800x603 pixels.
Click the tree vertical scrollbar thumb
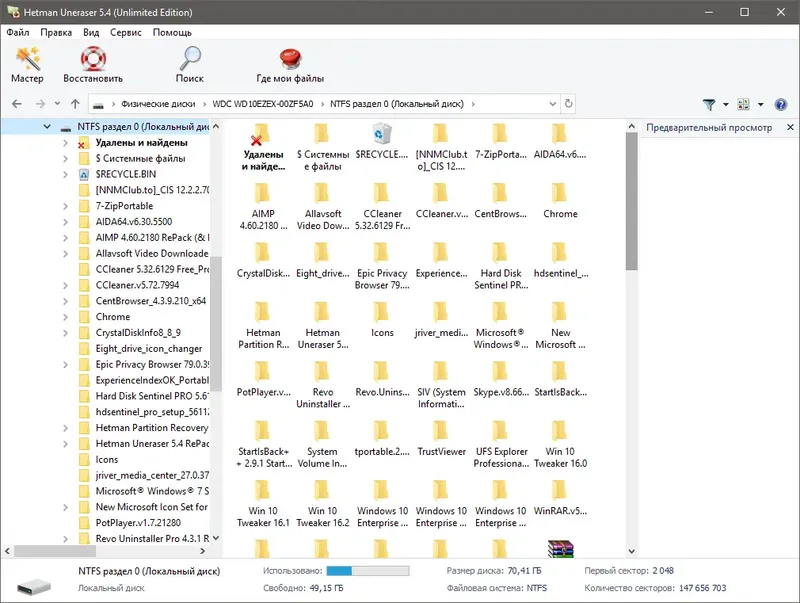coord(216,323)
